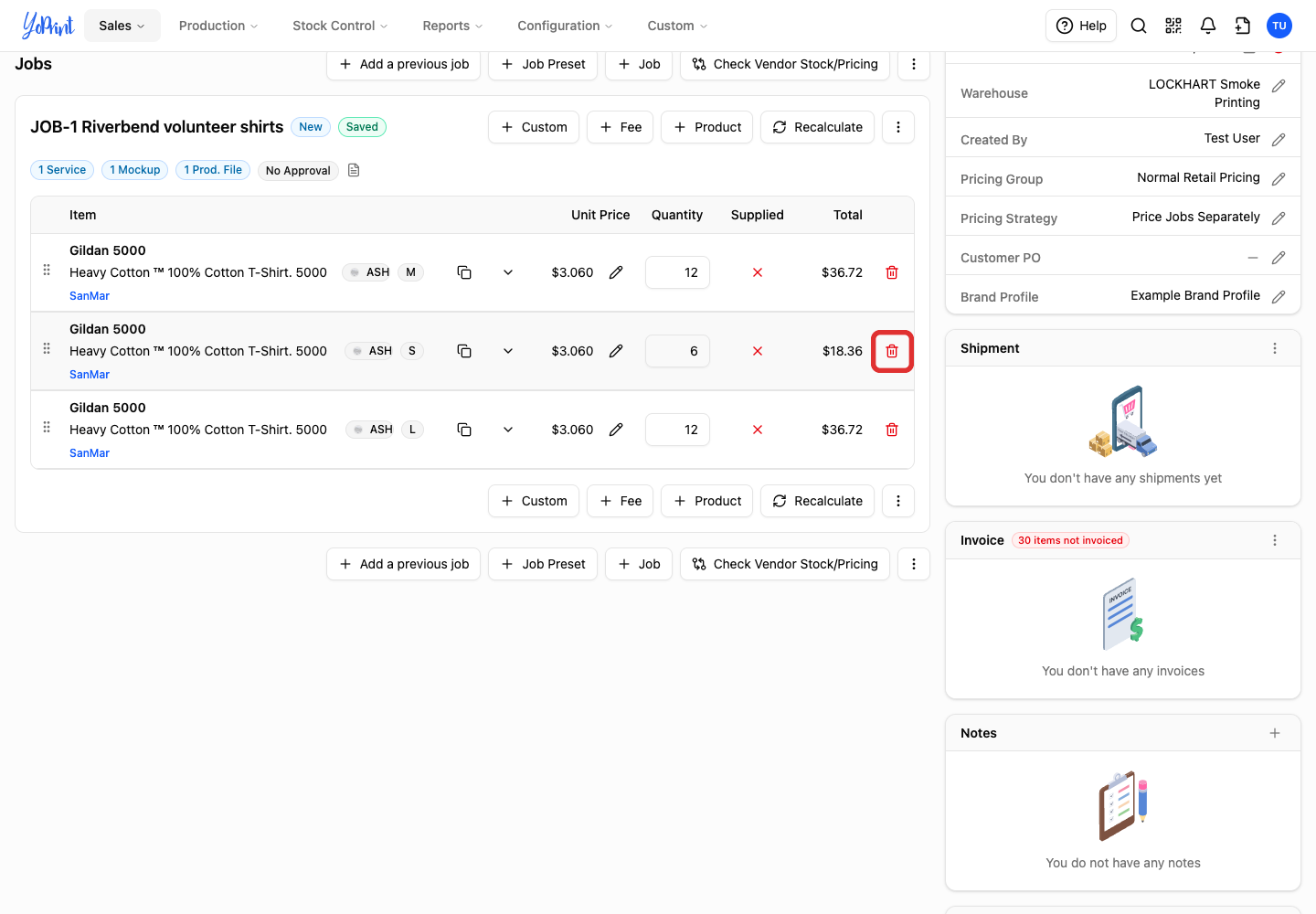The image size is (1316, 914).
Task: Click the Help button
Action: click(1081, 26)
